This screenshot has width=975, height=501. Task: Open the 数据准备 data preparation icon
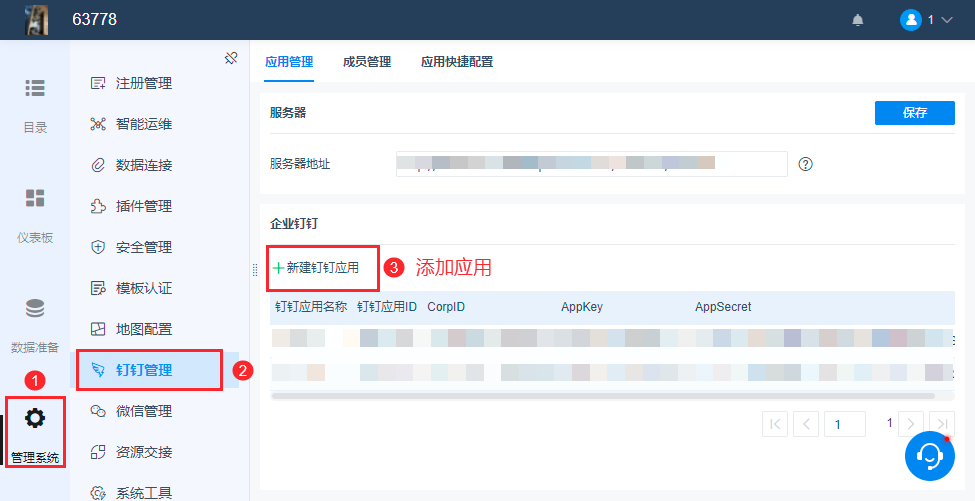click(35, 308)
